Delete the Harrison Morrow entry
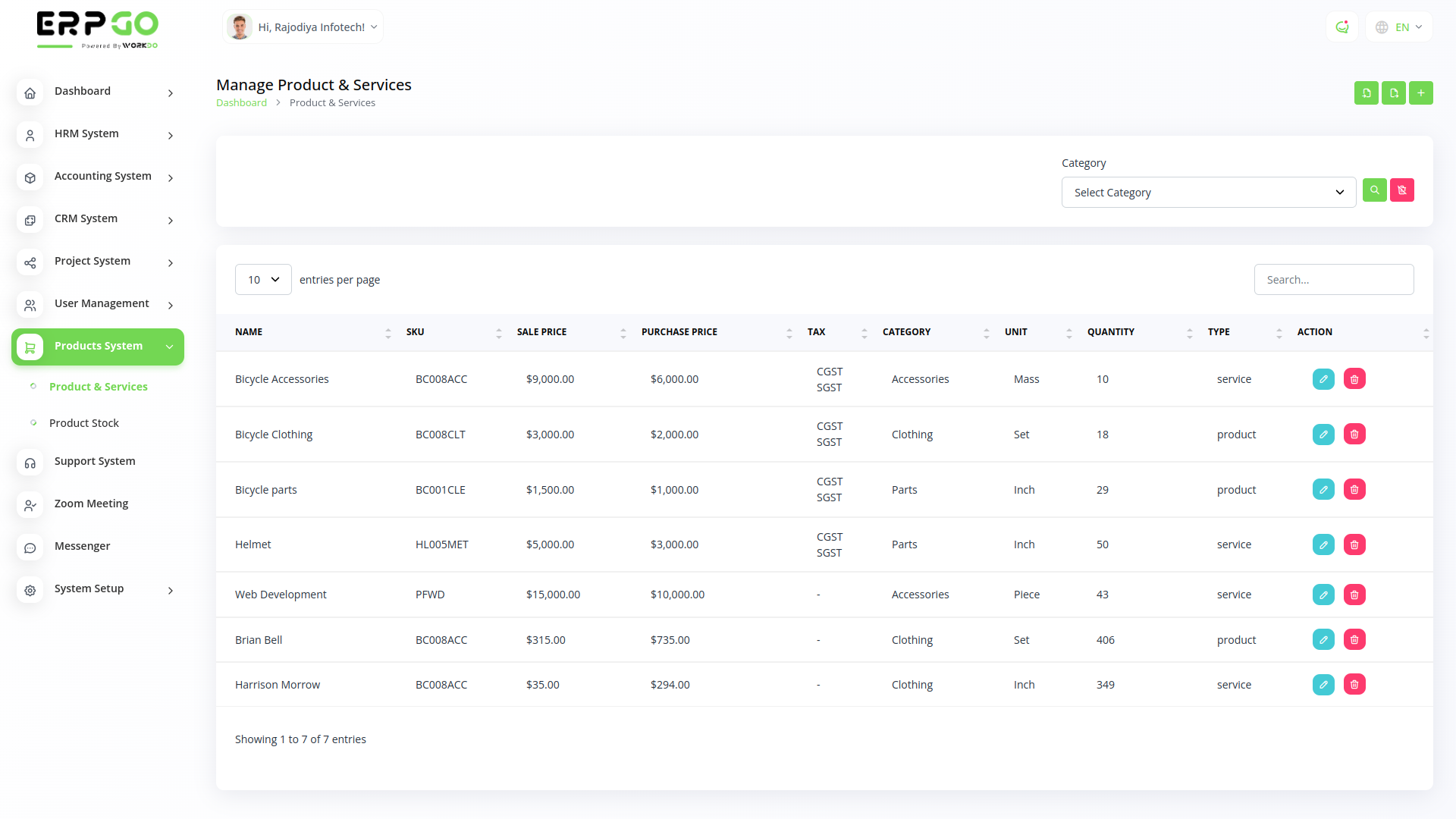The height and width of the screenshot is (819, 1456). [1354, 685]
